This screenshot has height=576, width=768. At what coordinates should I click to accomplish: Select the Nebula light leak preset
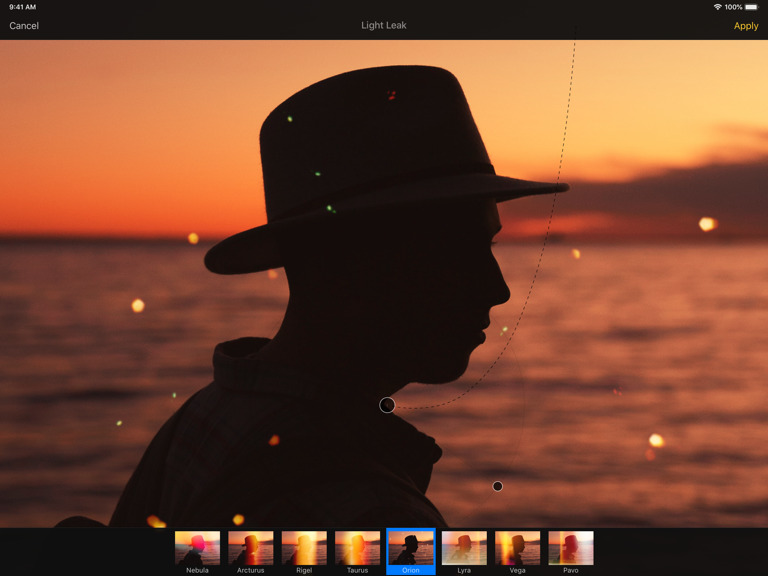click(197, 548)
